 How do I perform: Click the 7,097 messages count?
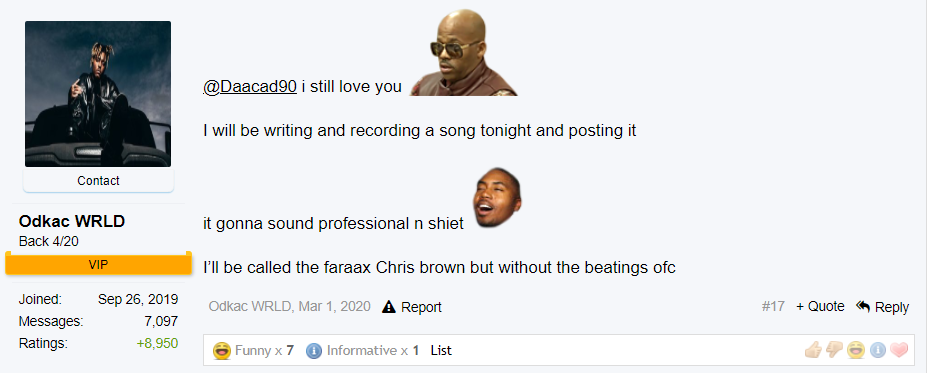pos(161,321)
